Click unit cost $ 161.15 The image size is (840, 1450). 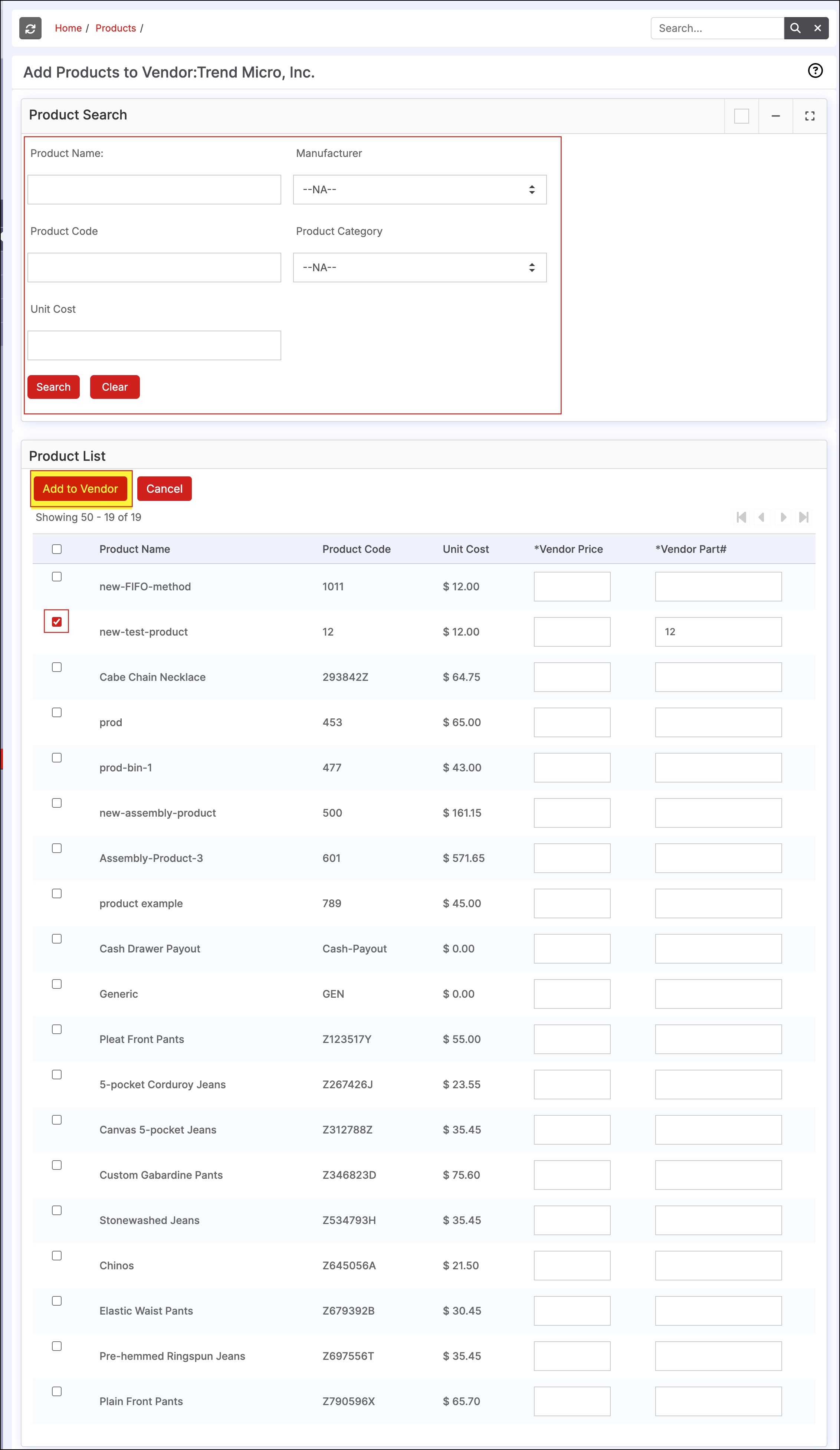click(462, 813)
